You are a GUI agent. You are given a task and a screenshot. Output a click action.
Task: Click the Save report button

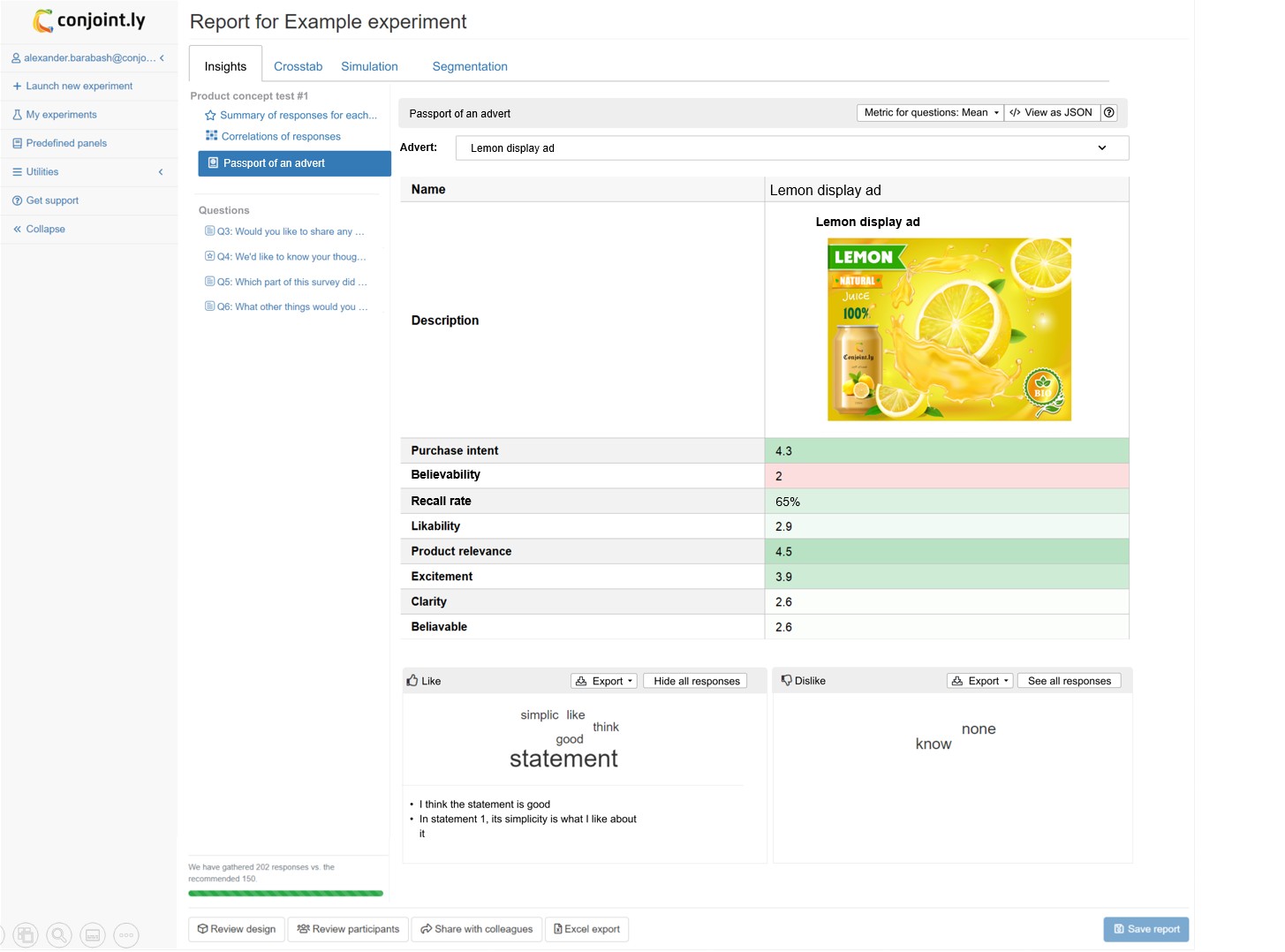coord(1146,929)
